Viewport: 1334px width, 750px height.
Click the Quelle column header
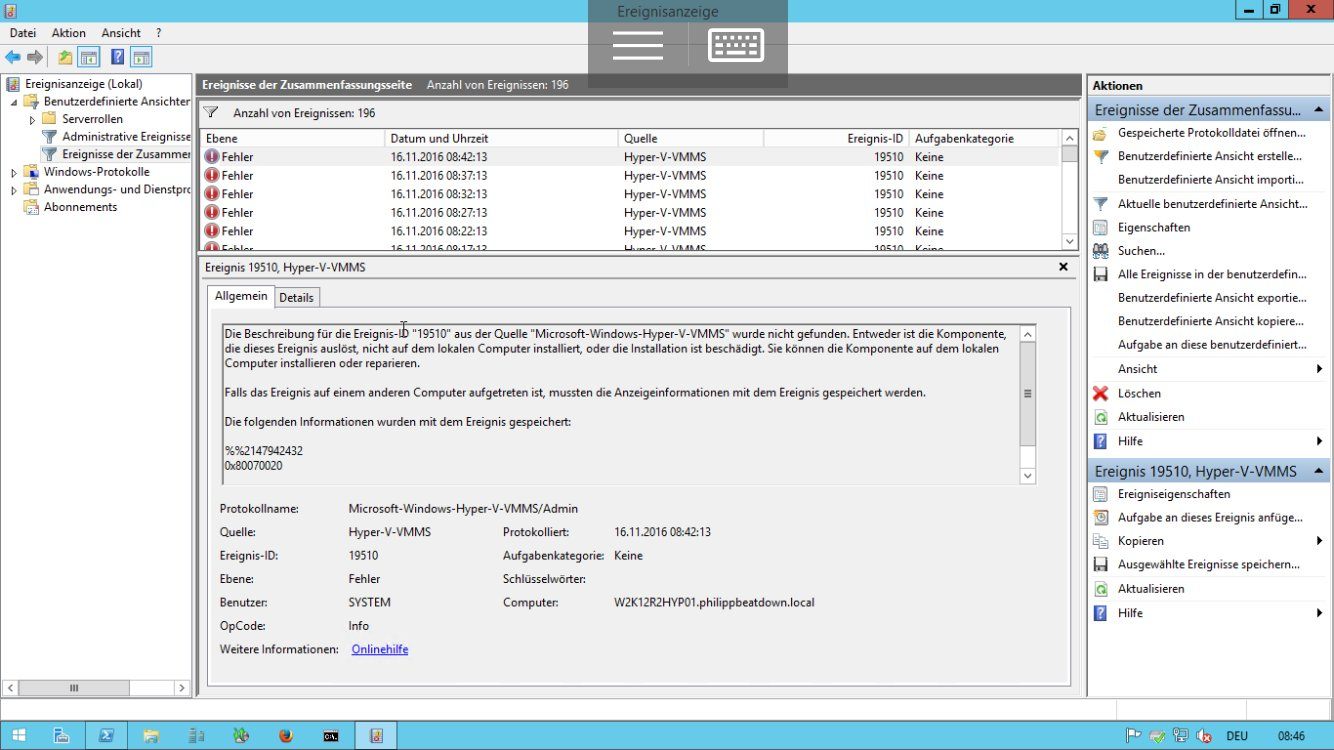click(690, 138)
